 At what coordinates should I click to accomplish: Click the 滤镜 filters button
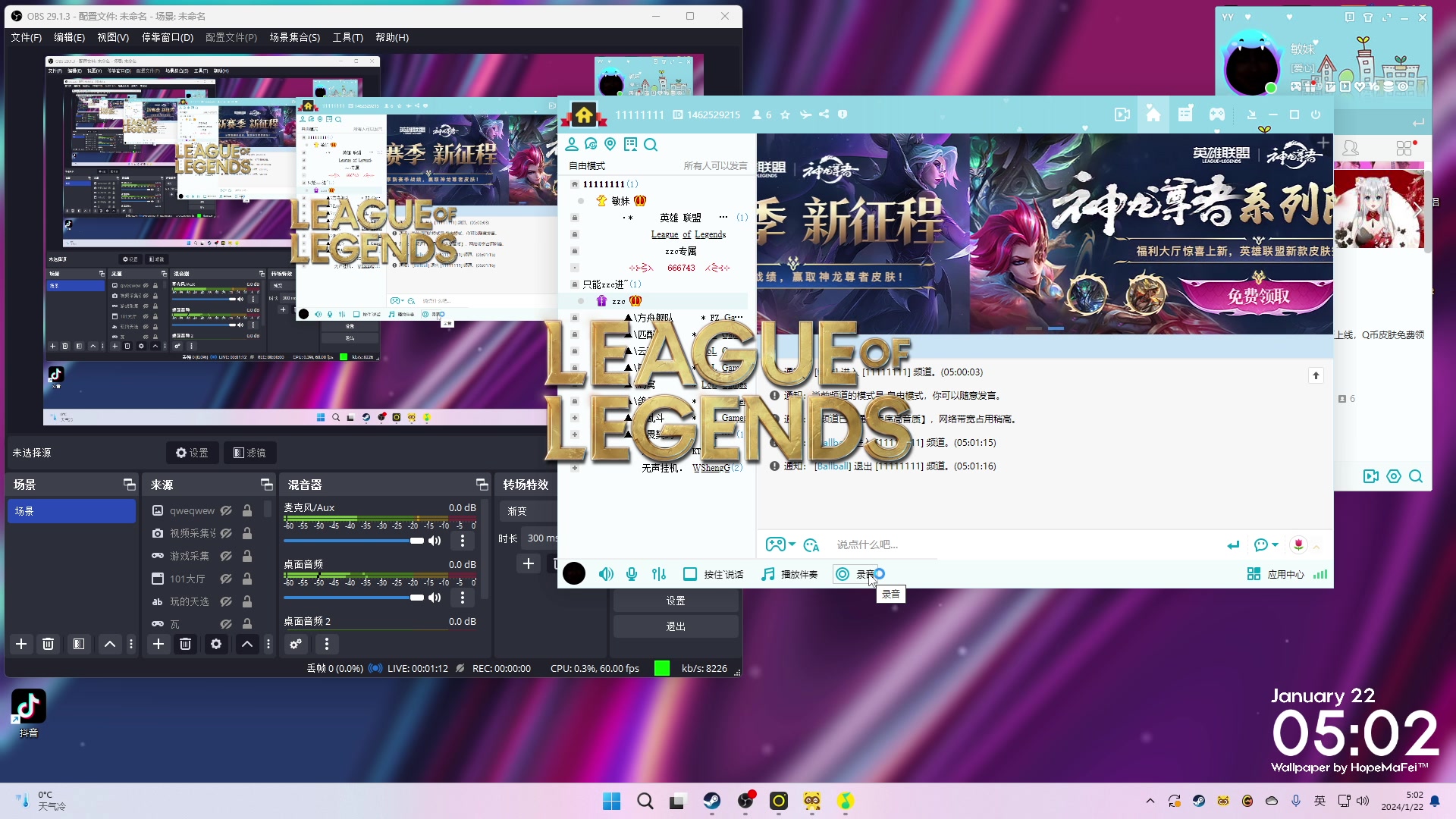point(249,453)
